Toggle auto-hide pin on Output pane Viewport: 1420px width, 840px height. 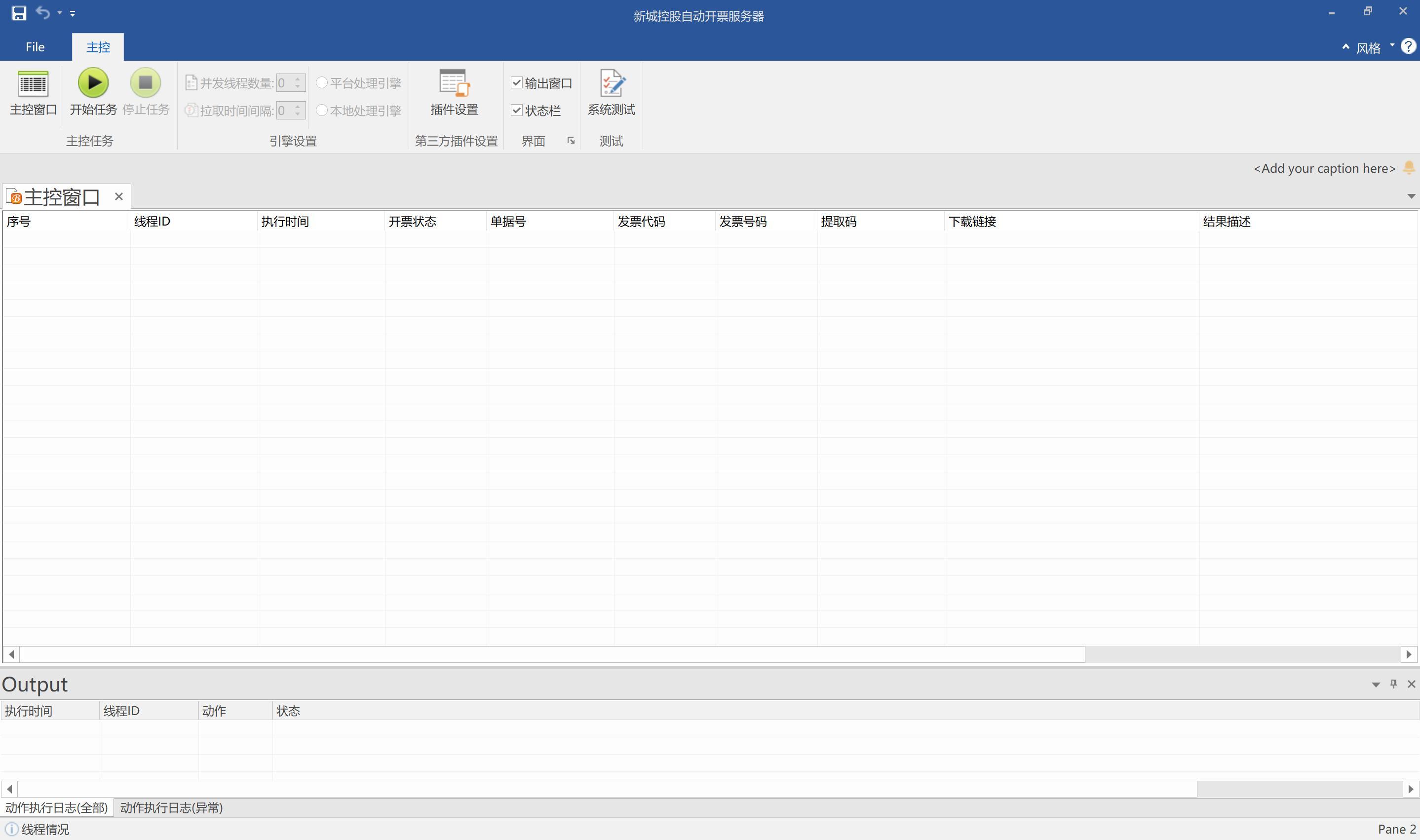[1393, 684]
